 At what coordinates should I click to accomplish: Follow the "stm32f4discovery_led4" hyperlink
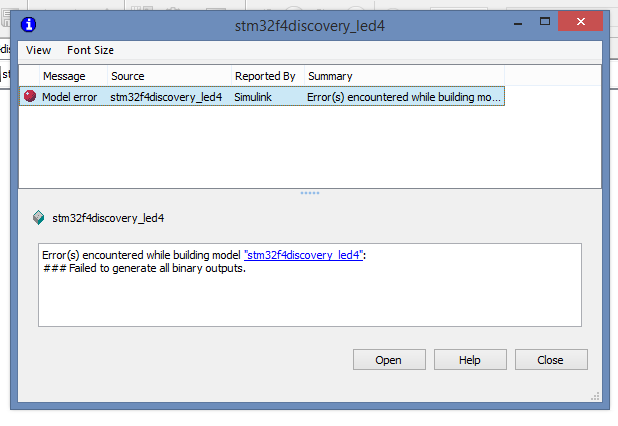click(x=303, y=255)
